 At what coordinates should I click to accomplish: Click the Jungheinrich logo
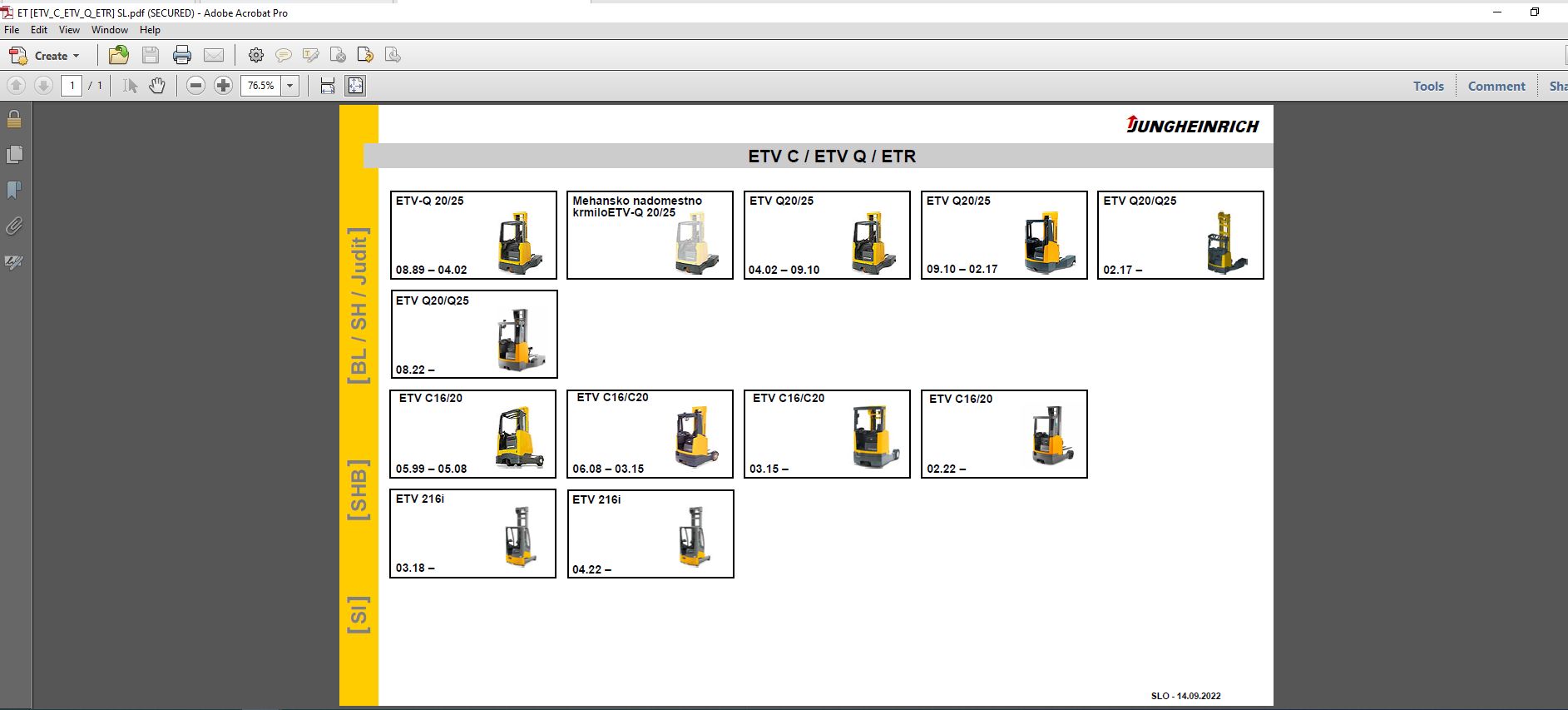pos(1192,125)
